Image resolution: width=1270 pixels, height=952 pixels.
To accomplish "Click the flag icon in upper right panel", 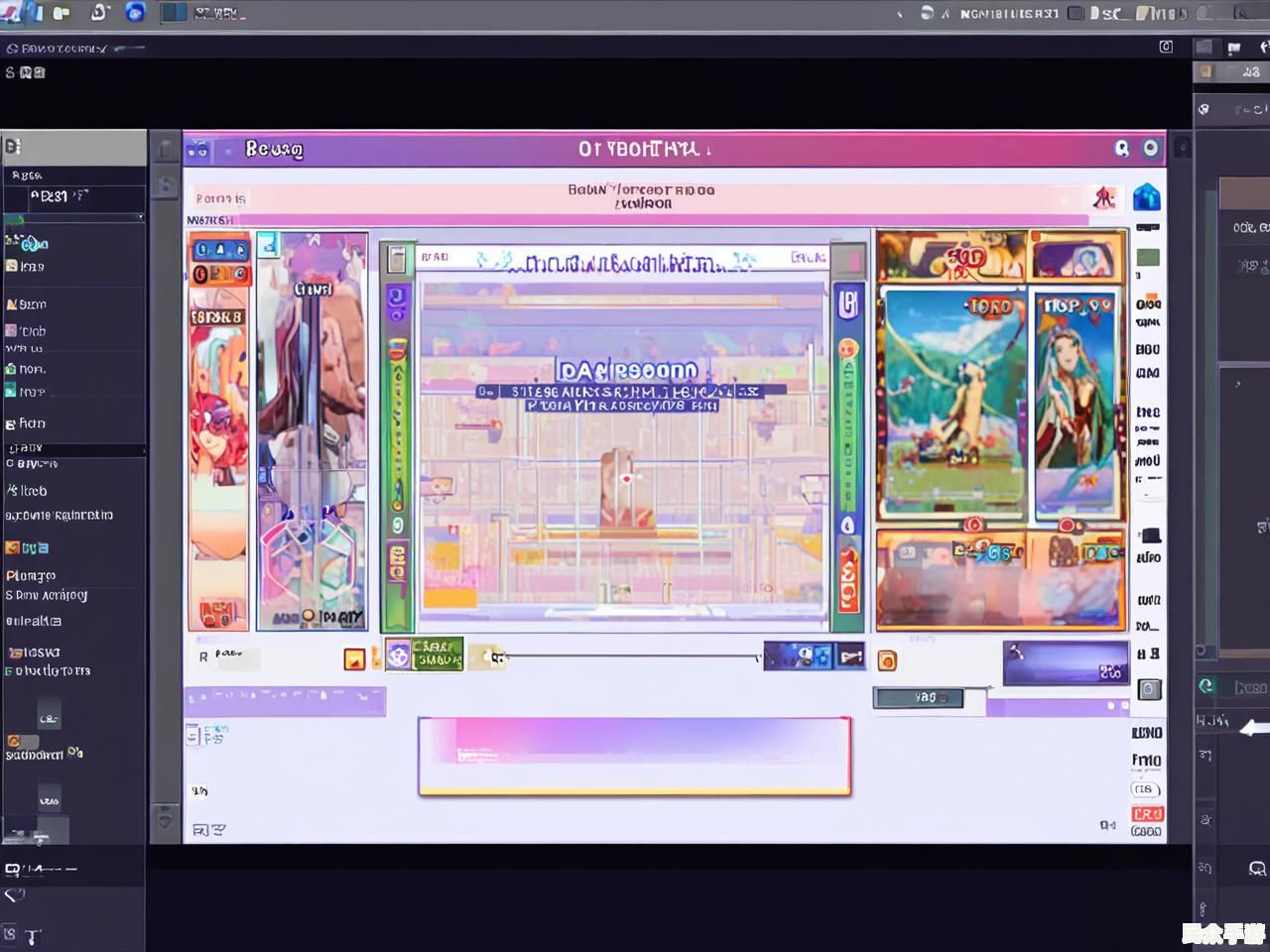I will coord(1233,48).
